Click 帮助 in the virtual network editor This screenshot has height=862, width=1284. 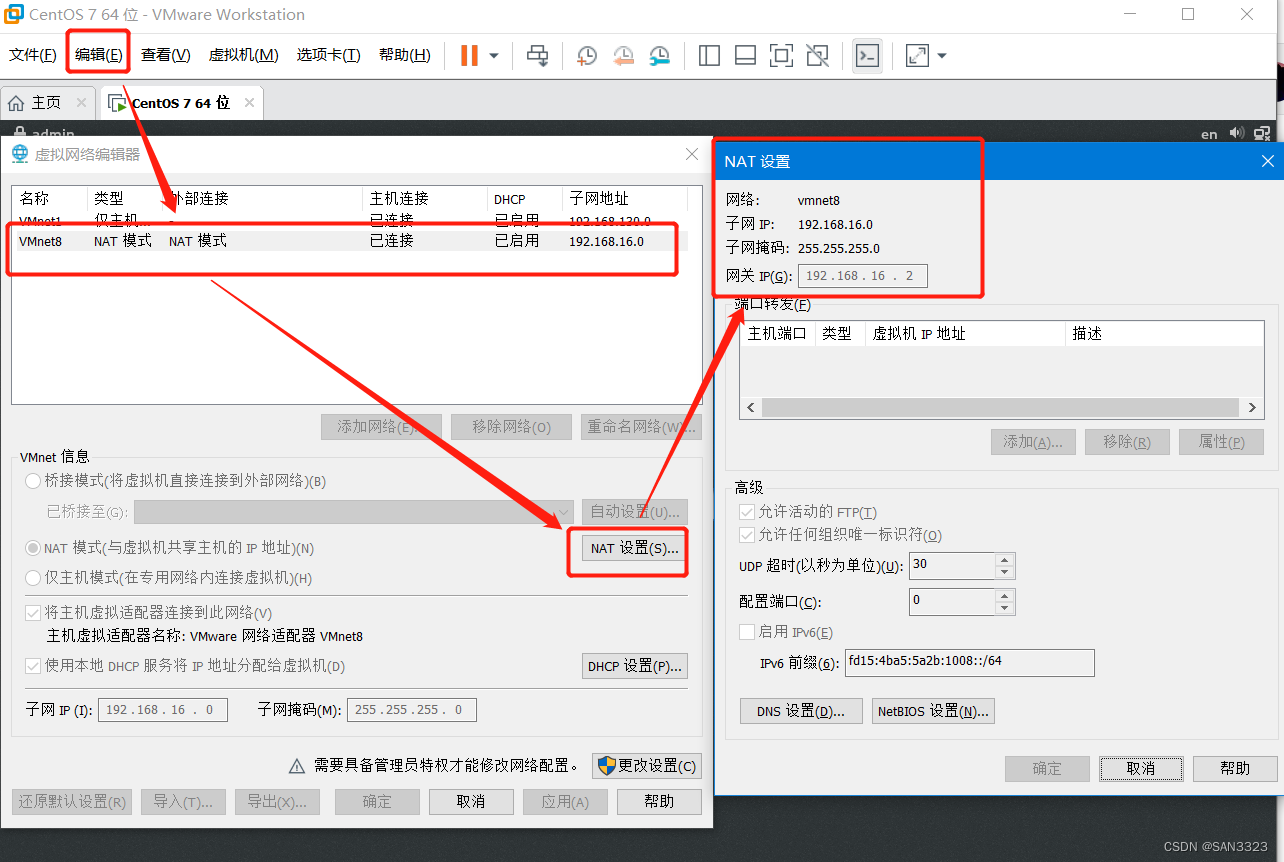[x=659, y=802]
